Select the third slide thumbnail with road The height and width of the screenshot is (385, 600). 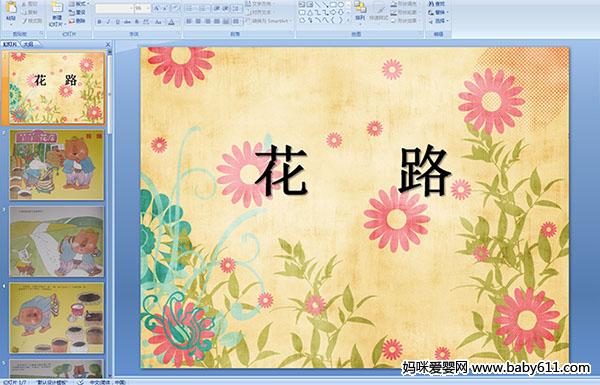57,241
